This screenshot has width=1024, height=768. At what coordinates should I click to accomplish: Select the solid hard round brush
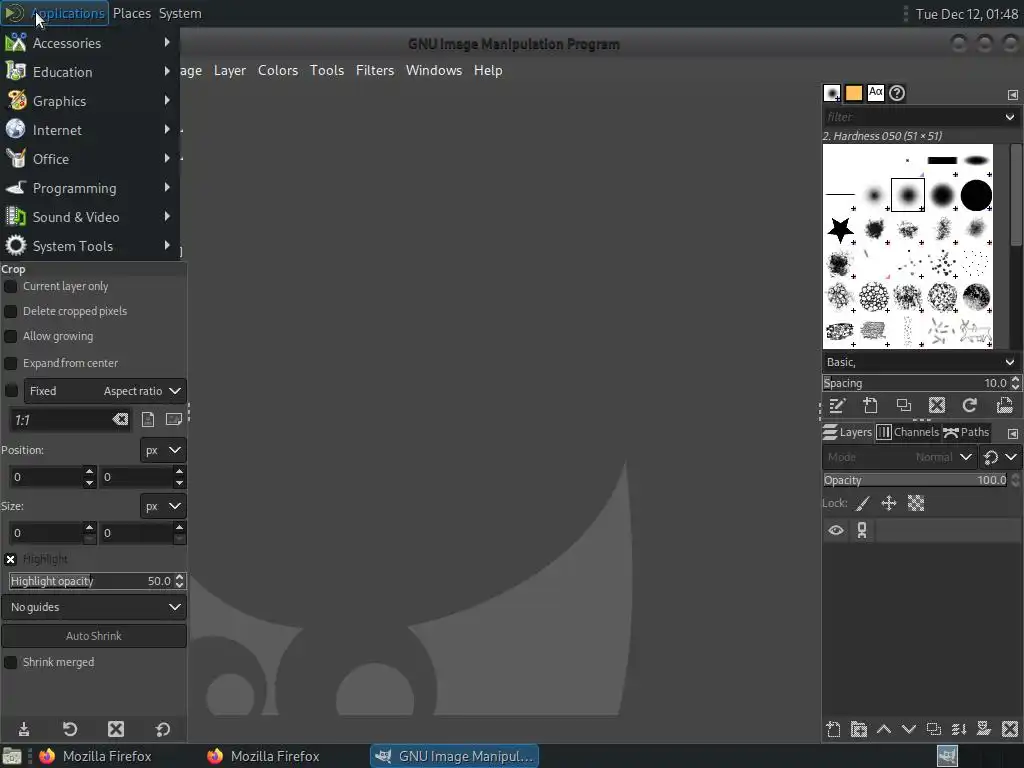[x=976, y=195]
